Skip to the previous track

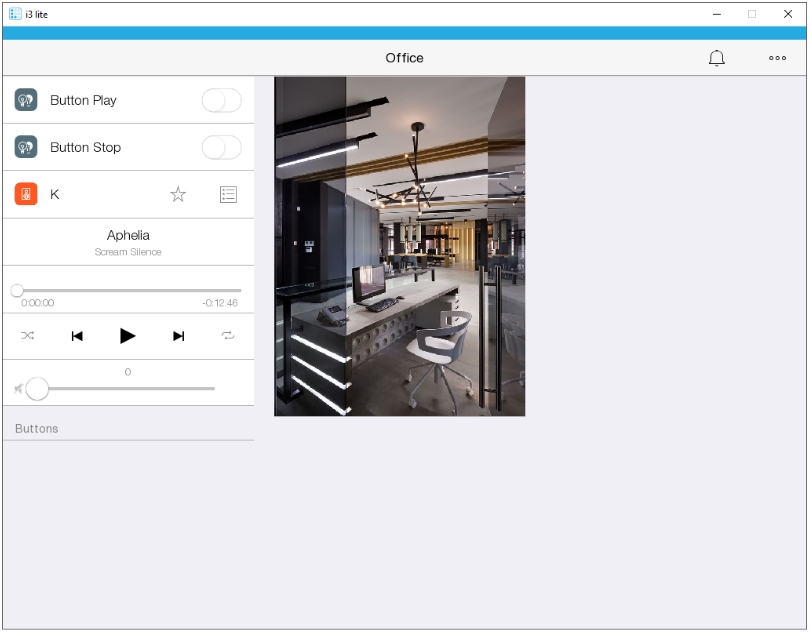[x=77, y=336]
